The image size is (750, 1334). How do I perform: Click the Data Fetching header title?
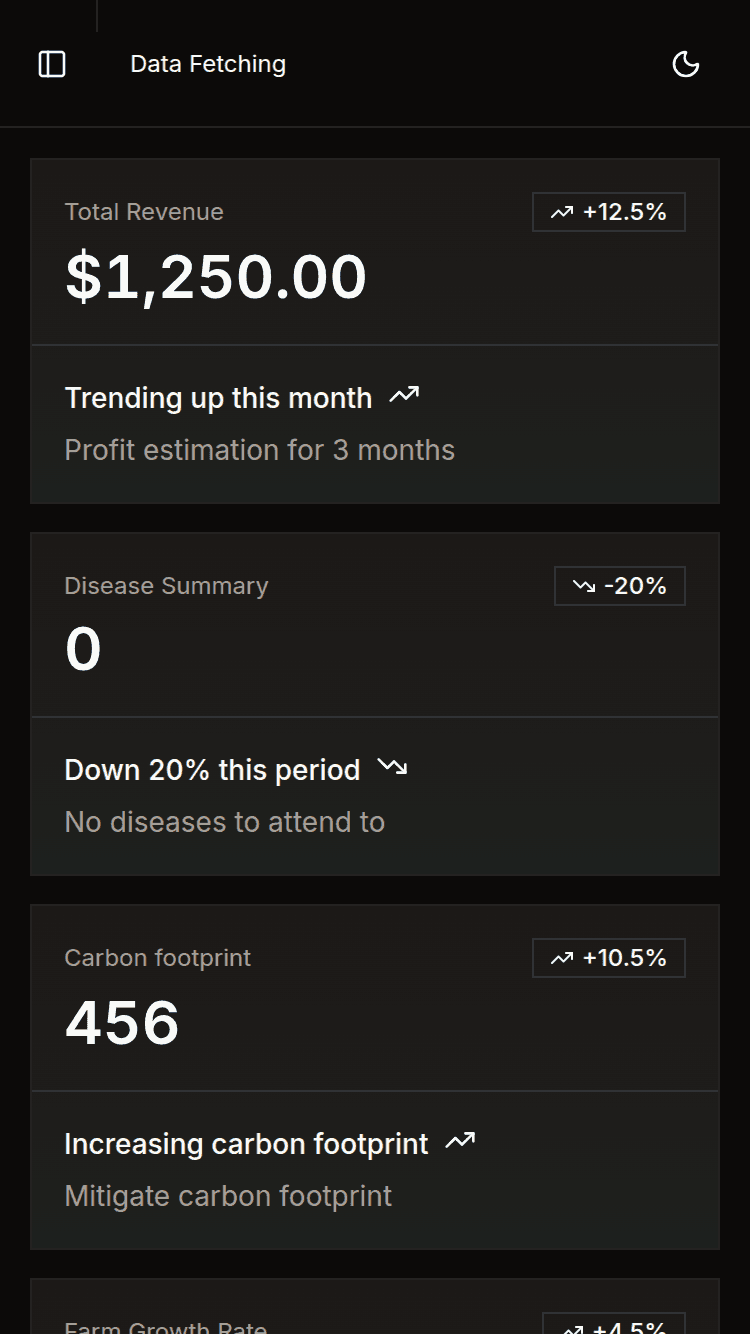click(x=208, y=64)
